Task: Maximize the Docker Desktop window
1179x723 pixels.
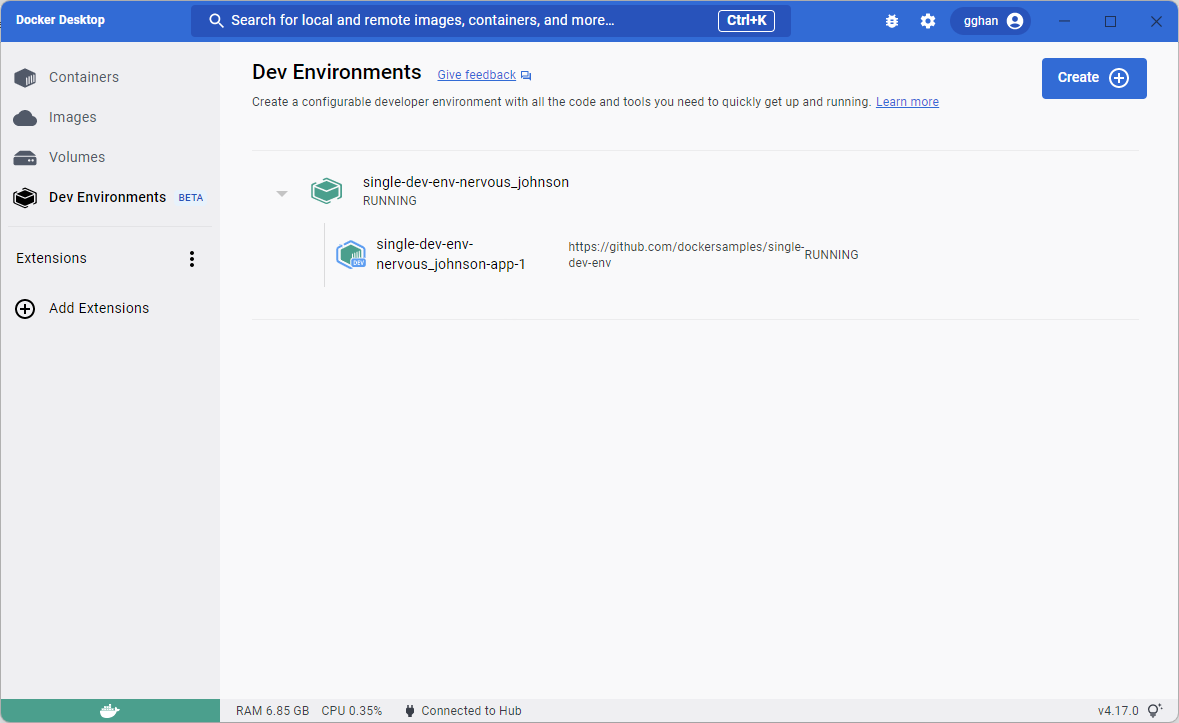Action: point(1111,21)
